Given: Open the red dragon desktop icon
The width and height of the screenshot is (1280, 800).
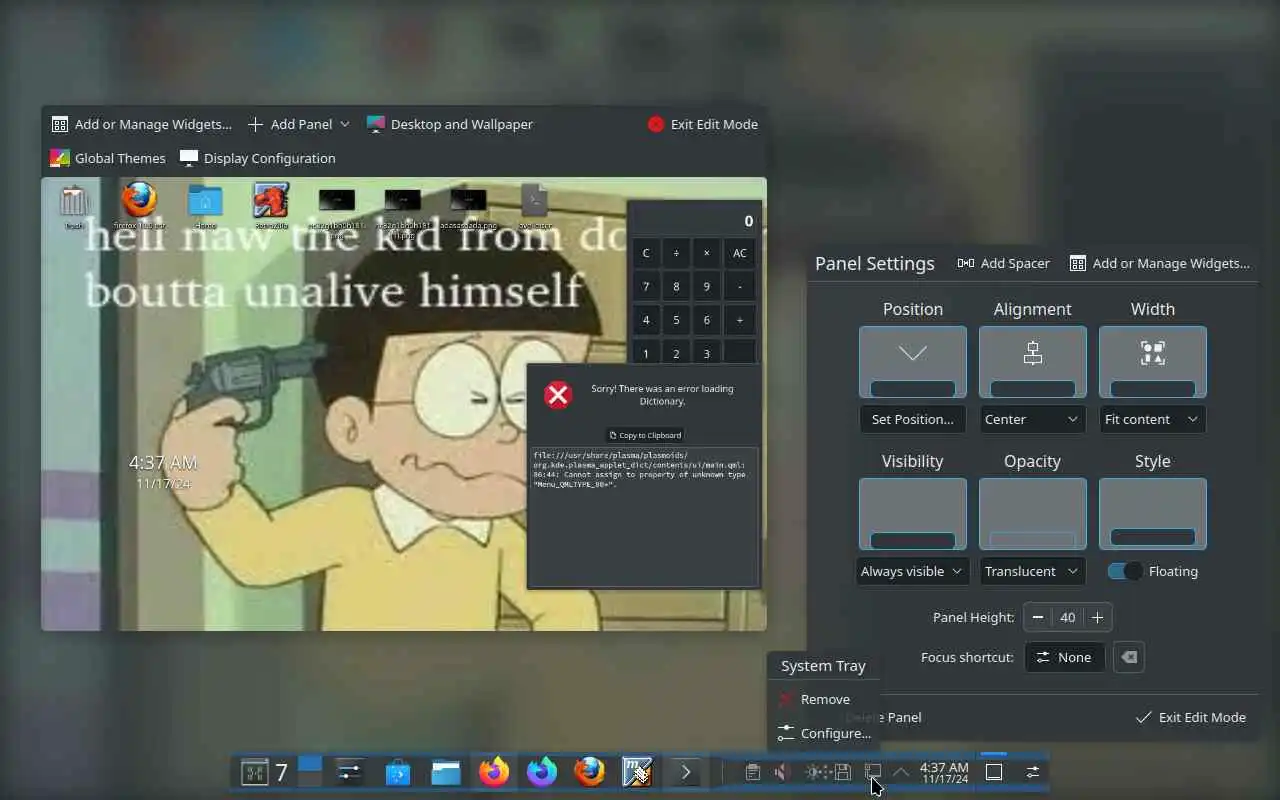Looking at the screenshot, I should pos(271,206).
